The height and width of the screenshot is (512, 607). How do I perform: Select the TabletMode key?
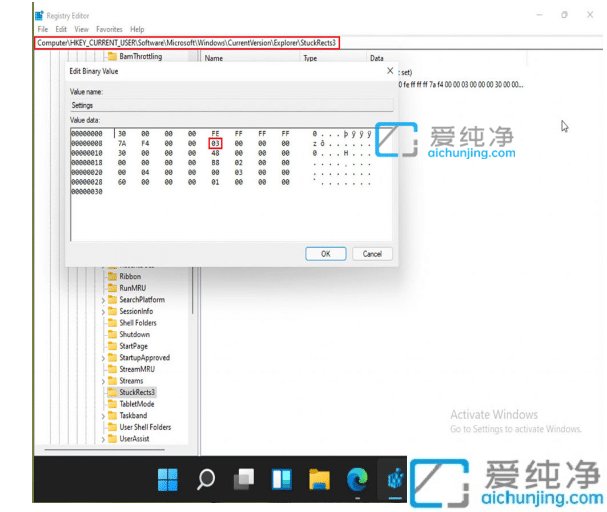[x=137, y=404]
